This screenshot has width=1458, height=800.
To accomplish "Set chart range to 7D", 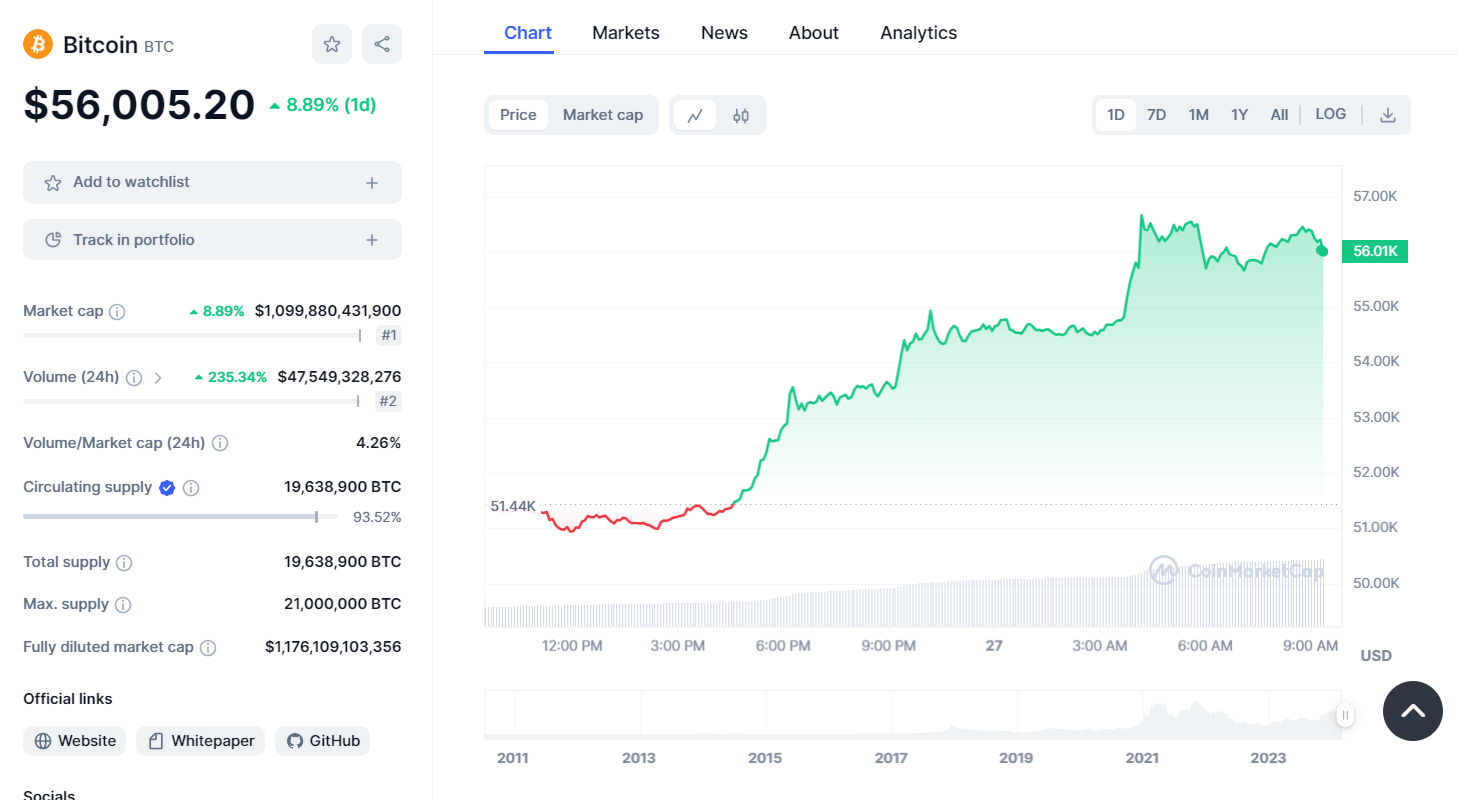I will pos(1157,115).
